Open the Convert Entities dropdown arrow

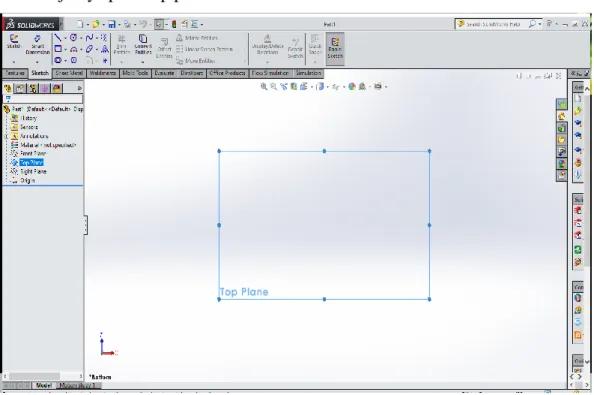(143, 62)
